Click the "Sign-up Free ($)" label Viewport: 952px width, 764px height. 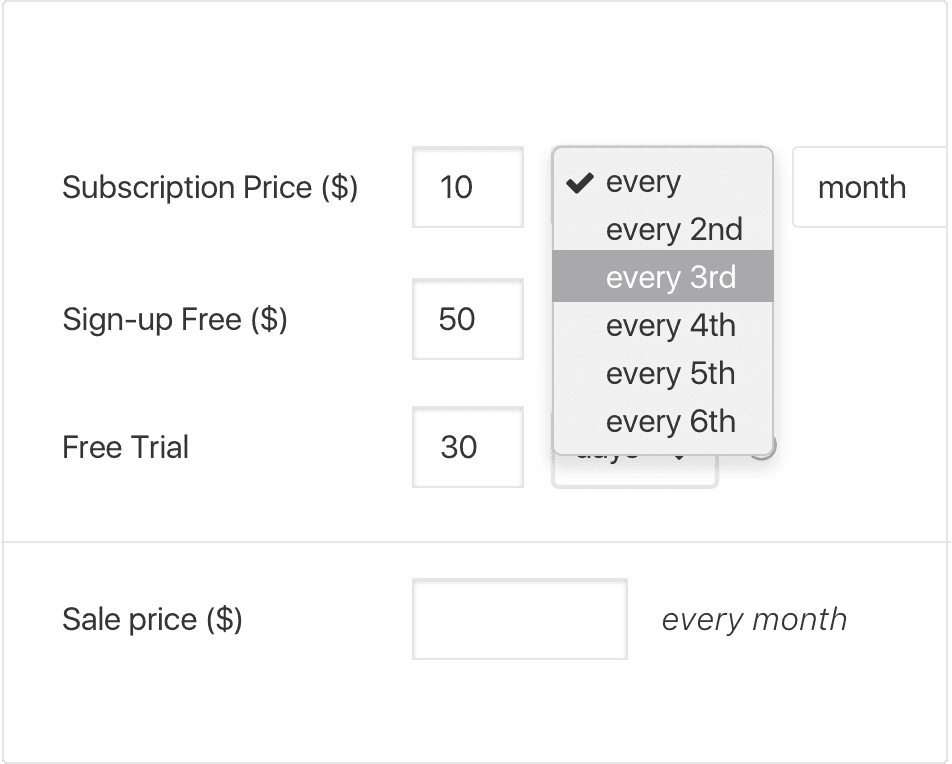click(x=174, y=319)
